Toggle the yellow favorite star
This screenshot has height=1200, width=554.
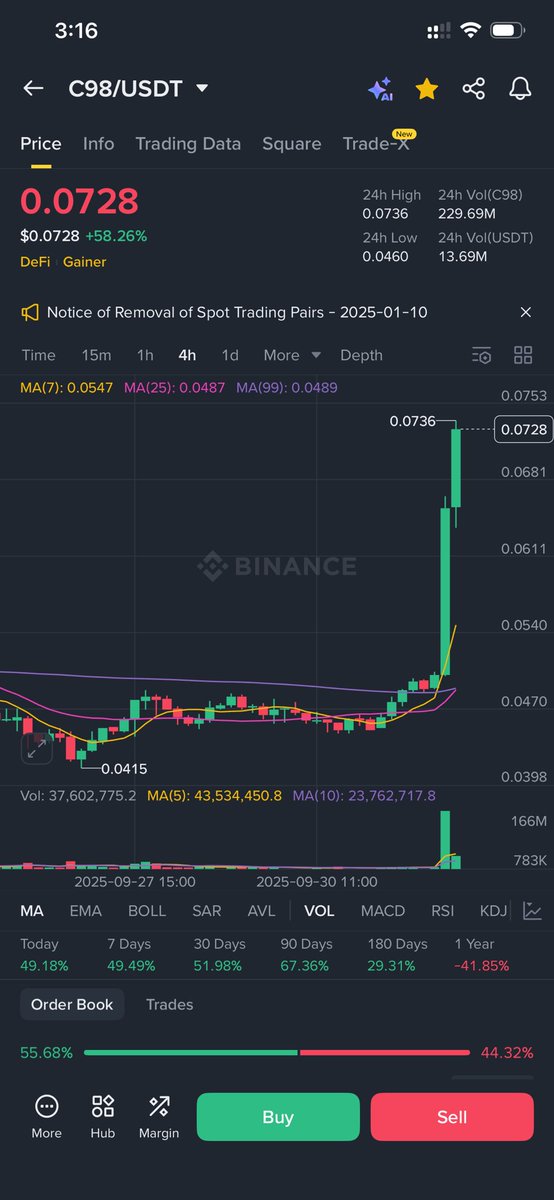click(427, 89)
